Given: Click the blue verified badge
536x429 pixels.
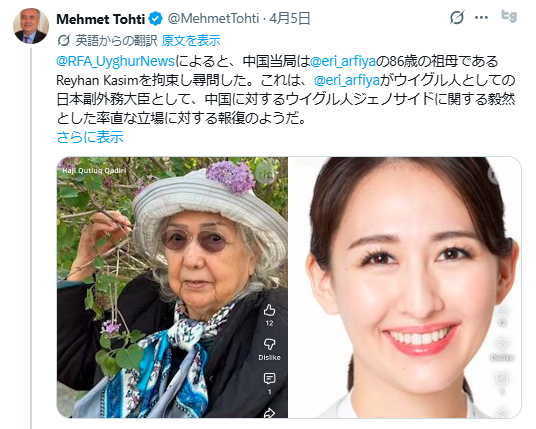Looking at the screenshot, I should tap(156, 19).
